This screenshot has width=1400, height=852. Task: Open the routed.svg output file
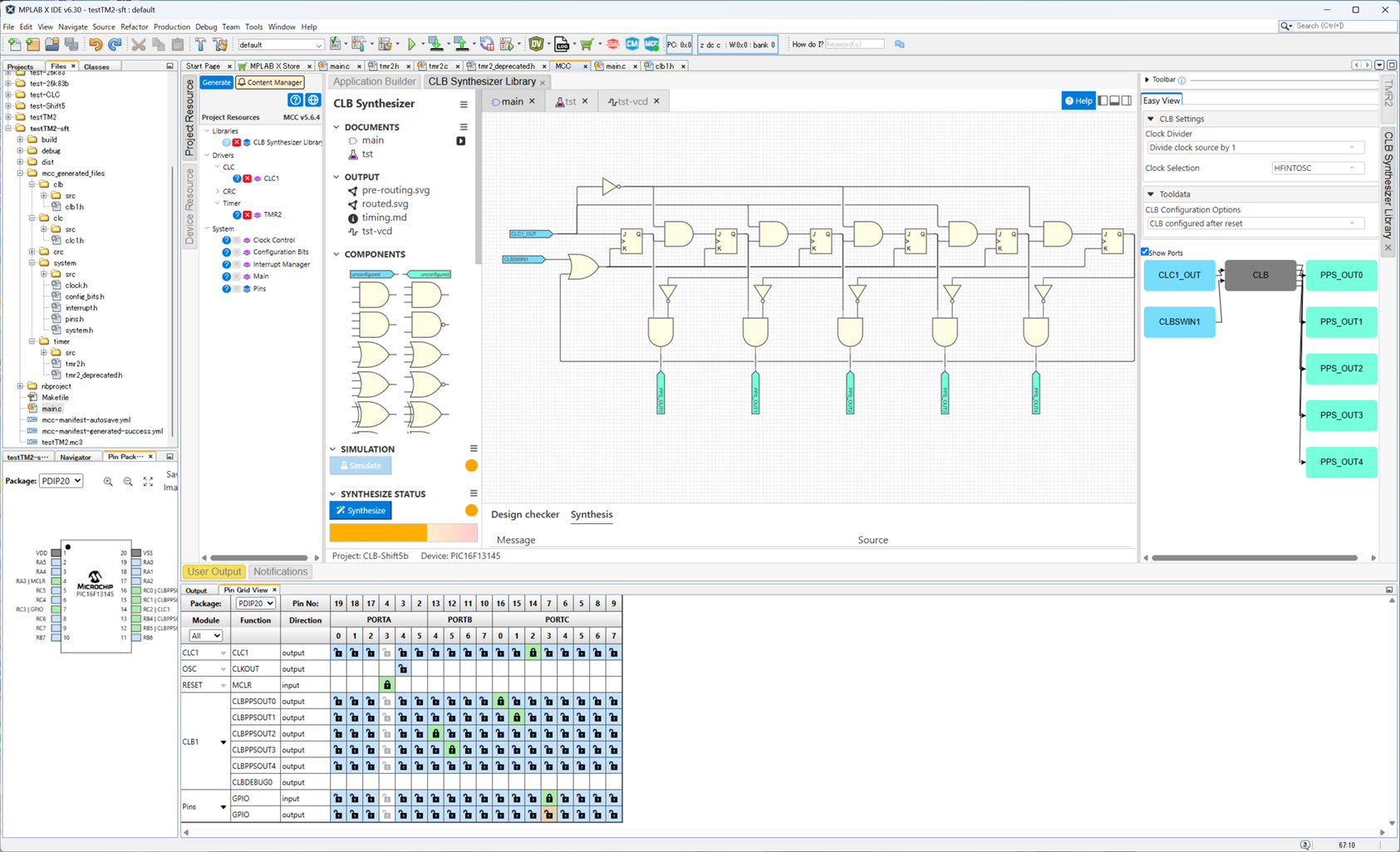click(x=385, y=204)
